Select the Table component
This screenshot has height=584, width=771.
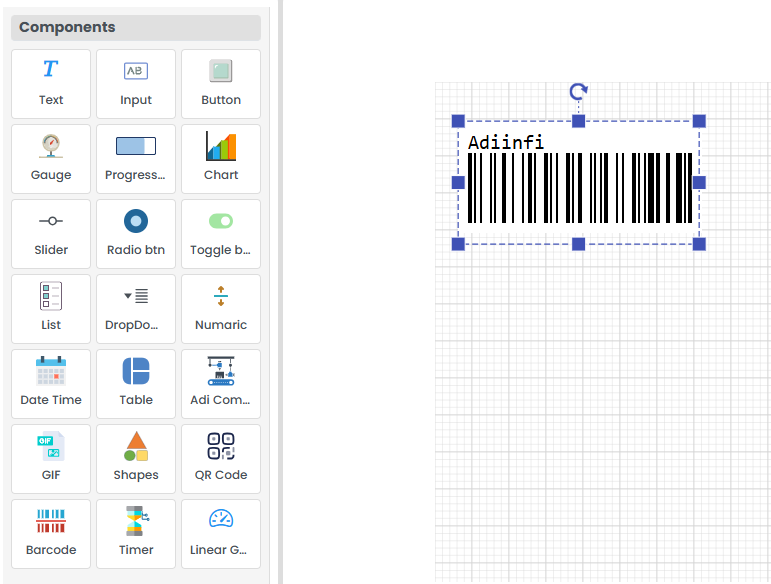[136, 384]
